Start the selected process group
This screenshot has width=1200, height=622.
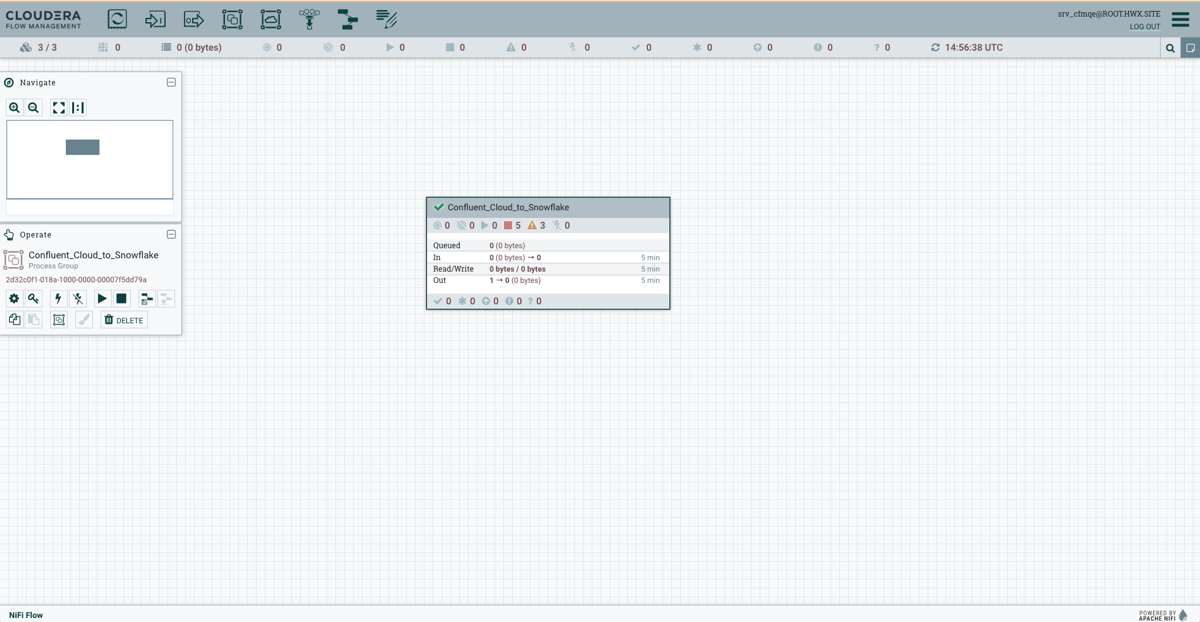(x=102, y=298)
